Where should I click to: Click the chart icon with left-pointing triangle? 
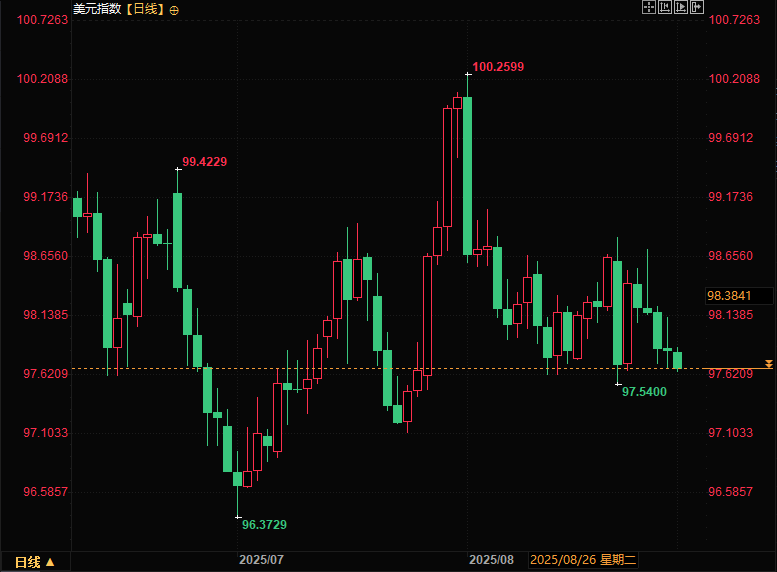click(x=665, y=7)
